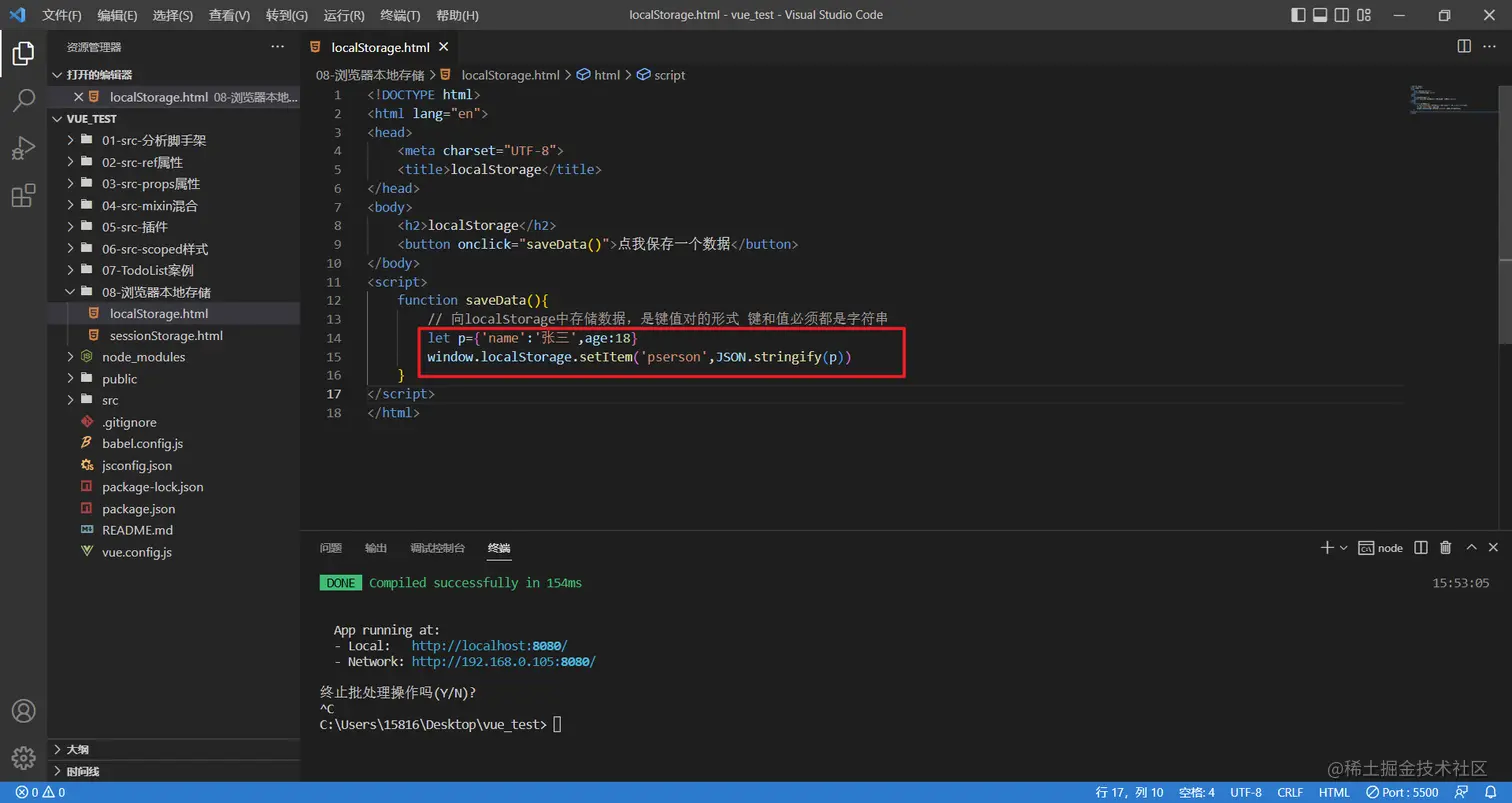The image size is (1512, 803).
Task: Expand the 07-TodoList案例 folder
Action: pyautogui.click(x=174, y=270)
